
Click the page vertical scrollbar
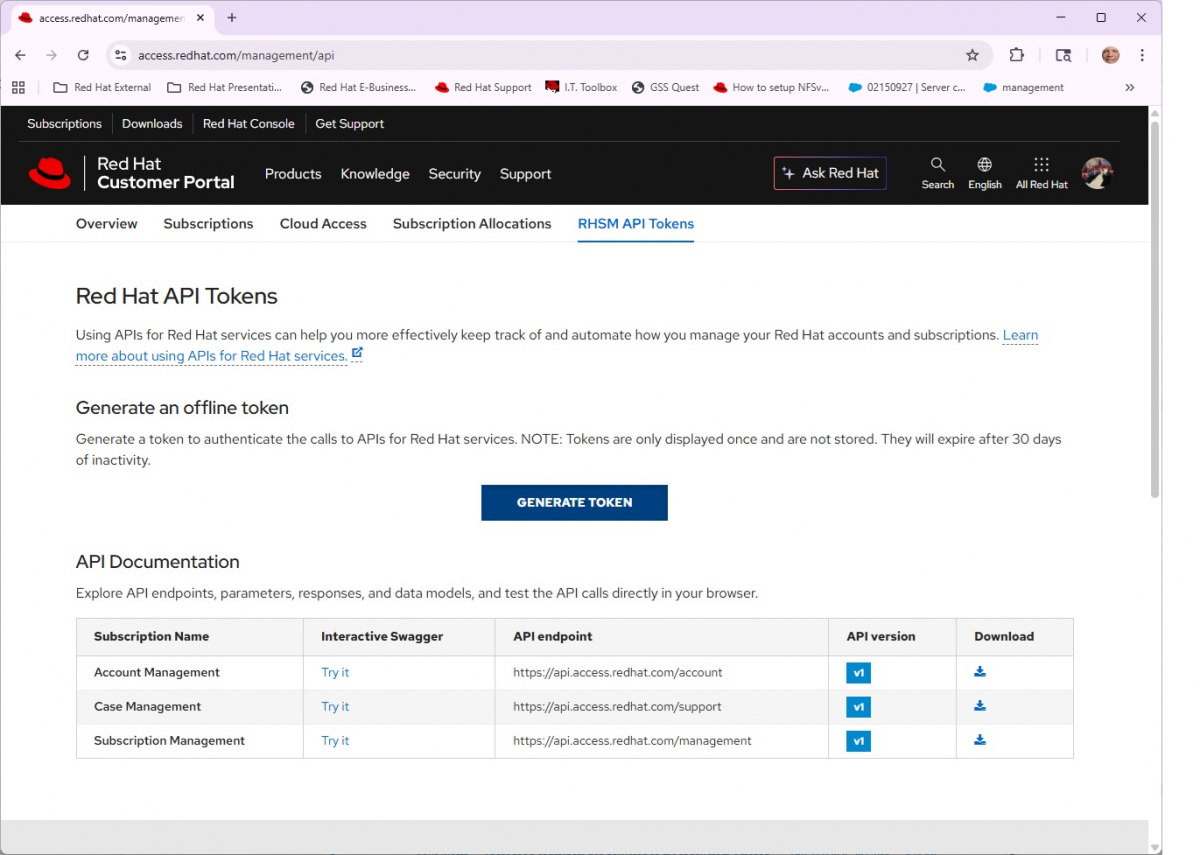tap(1155, 309)
